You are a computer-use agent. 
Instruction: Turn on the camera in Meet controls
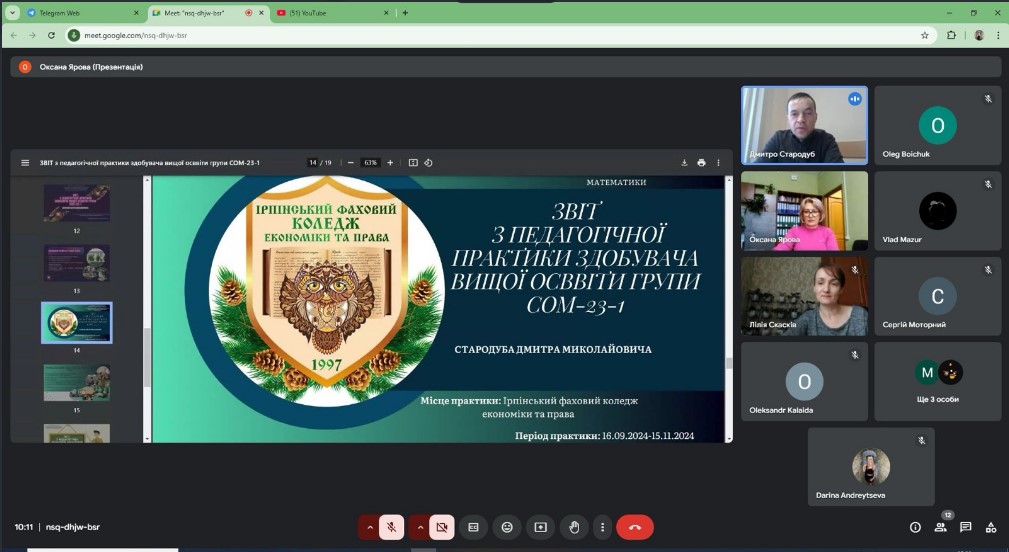[441, 527]
